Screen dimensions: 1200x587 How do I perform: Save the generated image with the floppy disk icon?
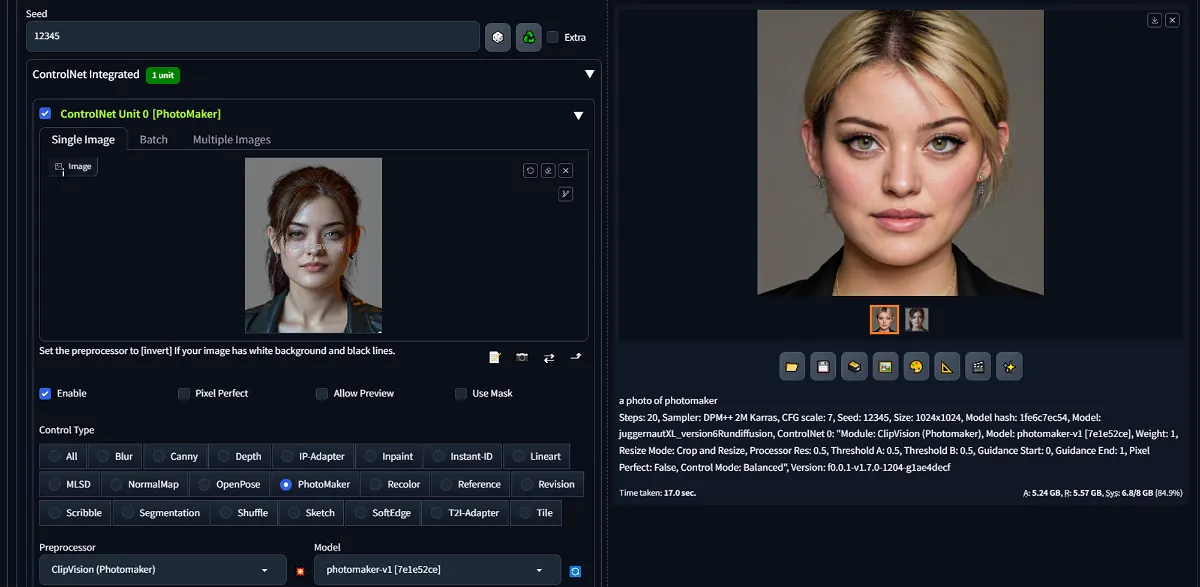(x=823, y=366)
